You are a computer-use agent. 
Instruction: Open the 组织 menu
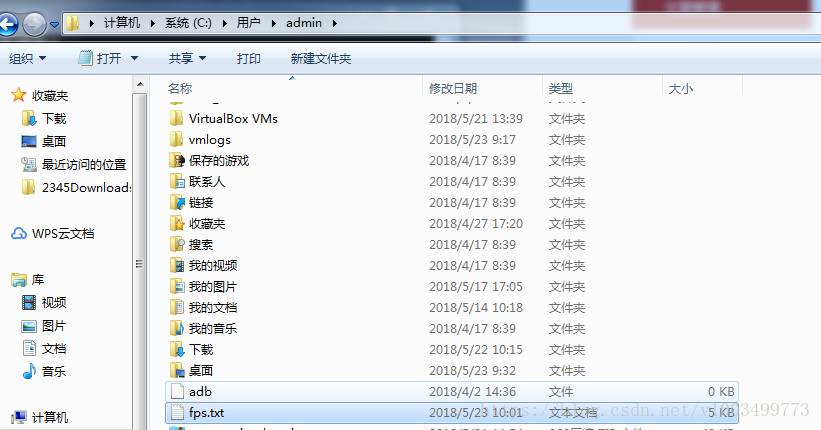27,59
